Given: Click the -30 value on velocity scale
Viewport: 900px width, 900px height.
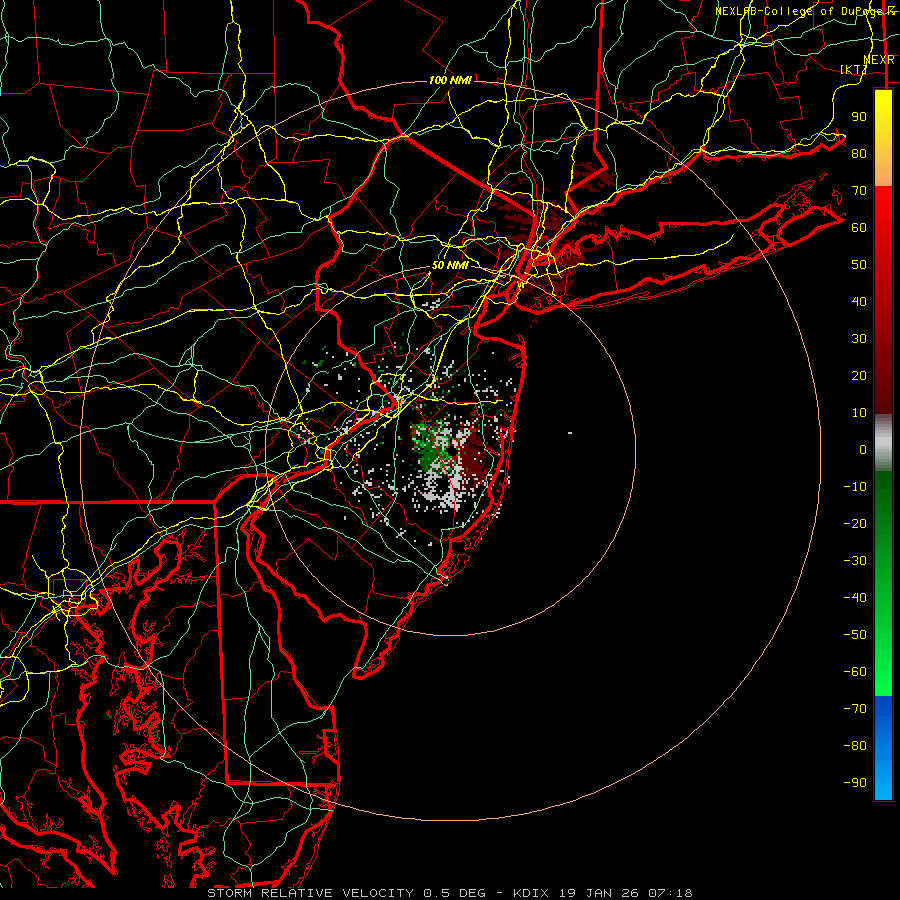Looking at the screenshot, I should pos(855,561).
